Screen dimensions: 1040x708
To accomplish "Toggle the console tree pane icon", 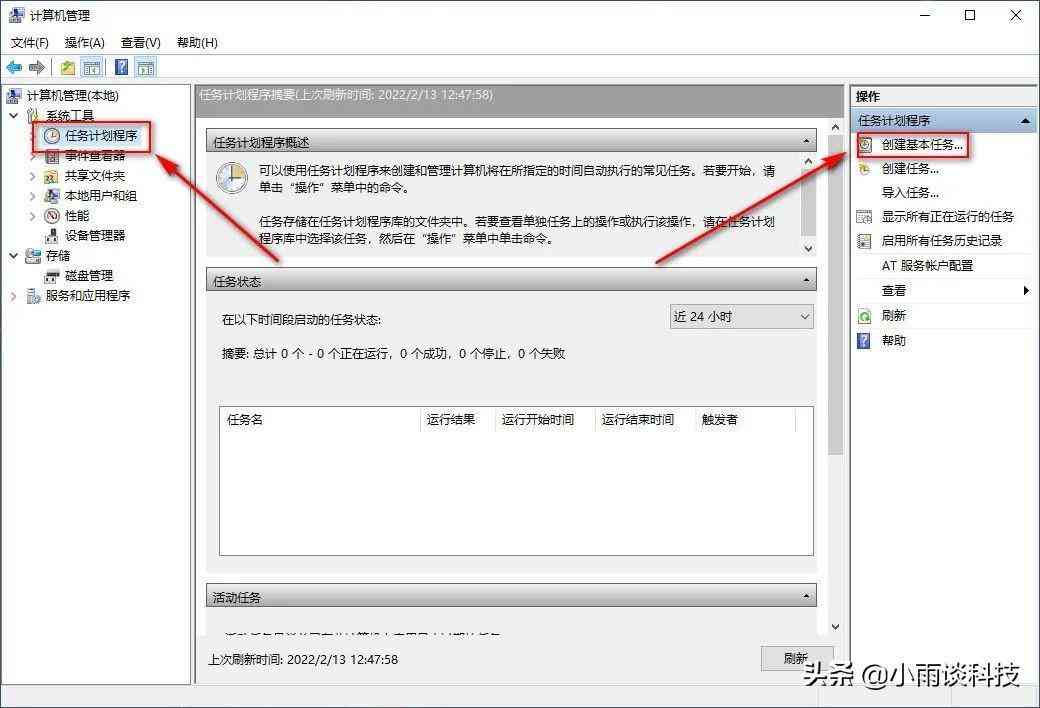I will coord(92,67).
